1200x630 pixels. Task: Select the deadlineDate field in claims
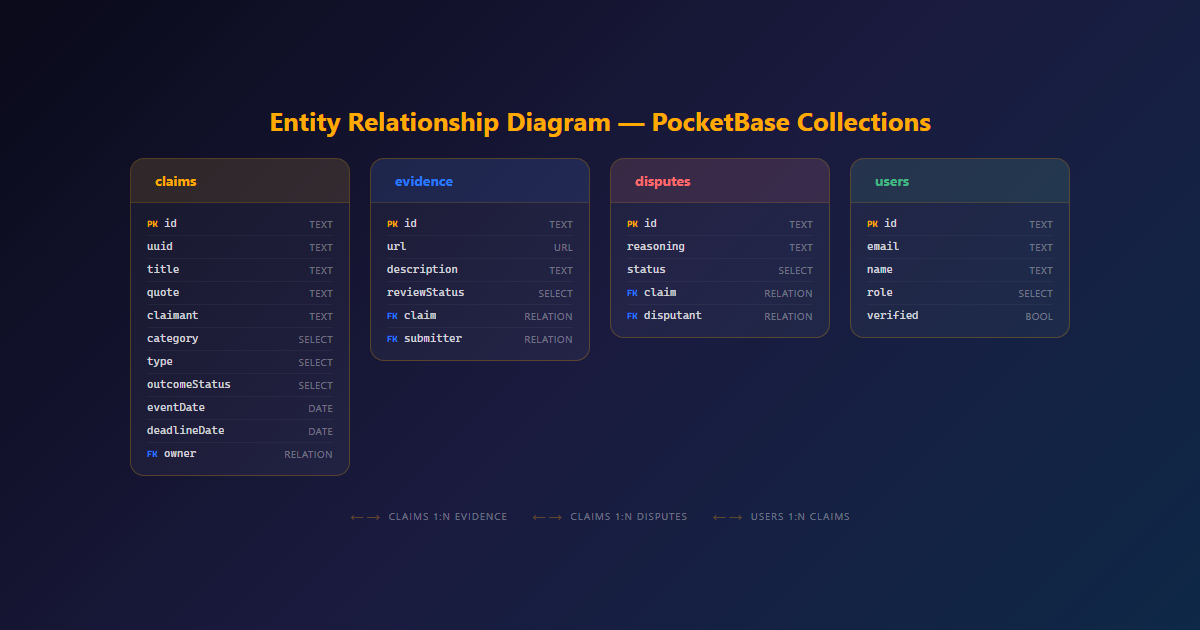[x=240, y=431]
